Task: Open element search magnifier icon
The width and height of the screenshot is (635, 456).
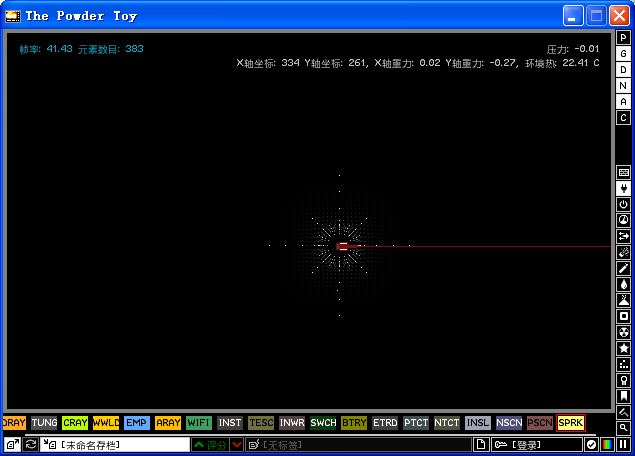Action: (624, 427)
